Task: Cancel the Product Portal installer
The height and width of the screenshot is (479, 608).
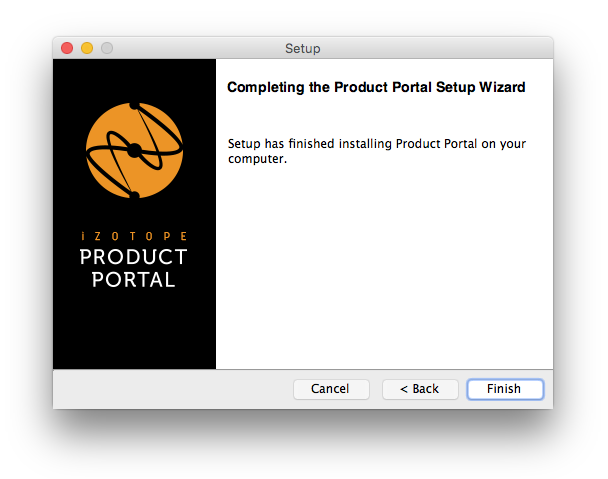Action: tap(331, 389)
